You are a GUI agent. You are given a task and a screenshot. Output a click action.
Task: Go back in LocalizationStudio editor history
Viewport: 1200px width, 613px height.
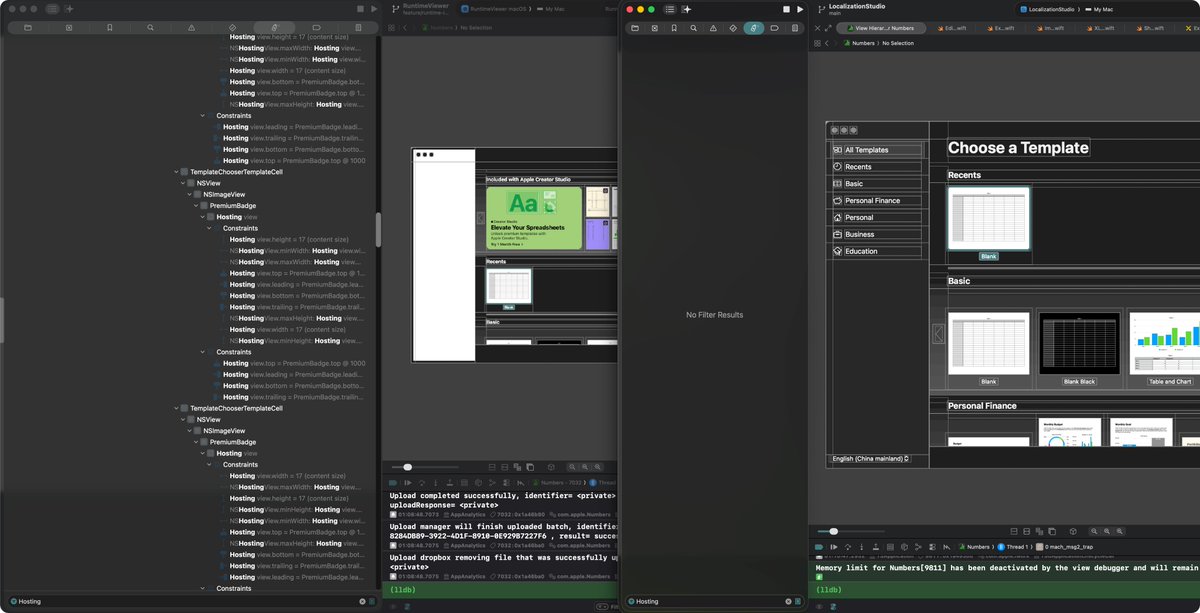tap(826, 43)
